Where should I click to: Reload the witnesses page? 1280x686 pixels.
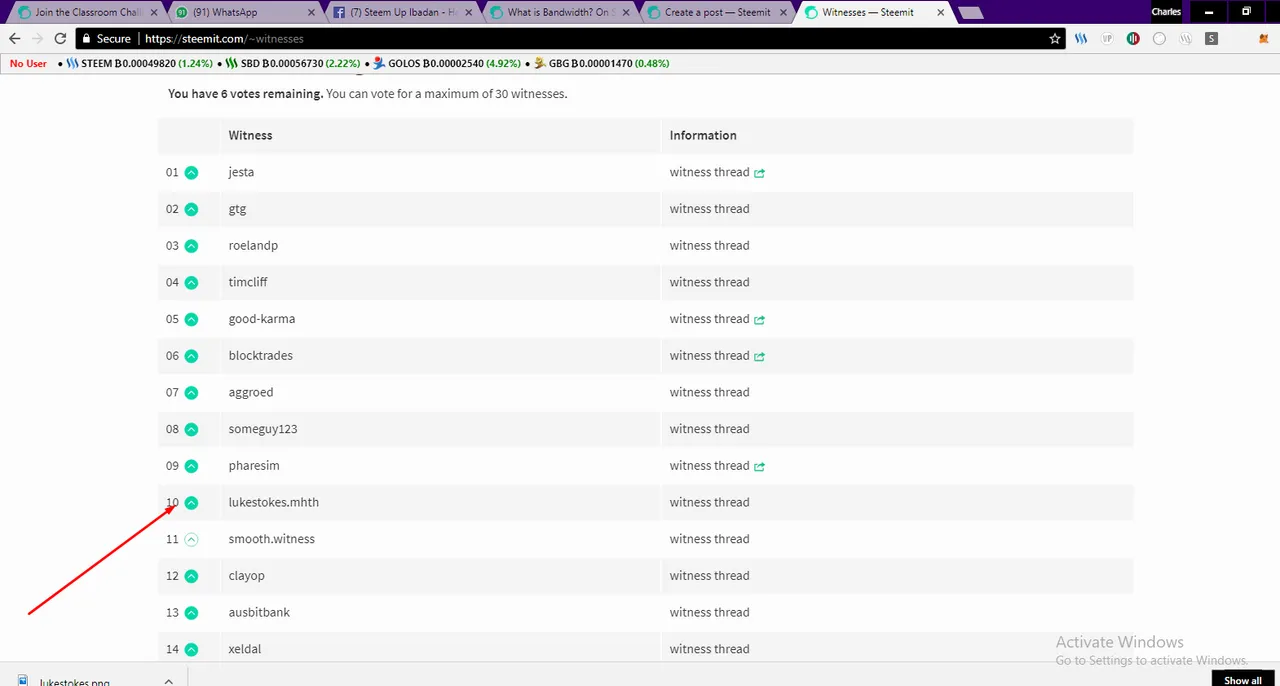(x=61, y=38)
